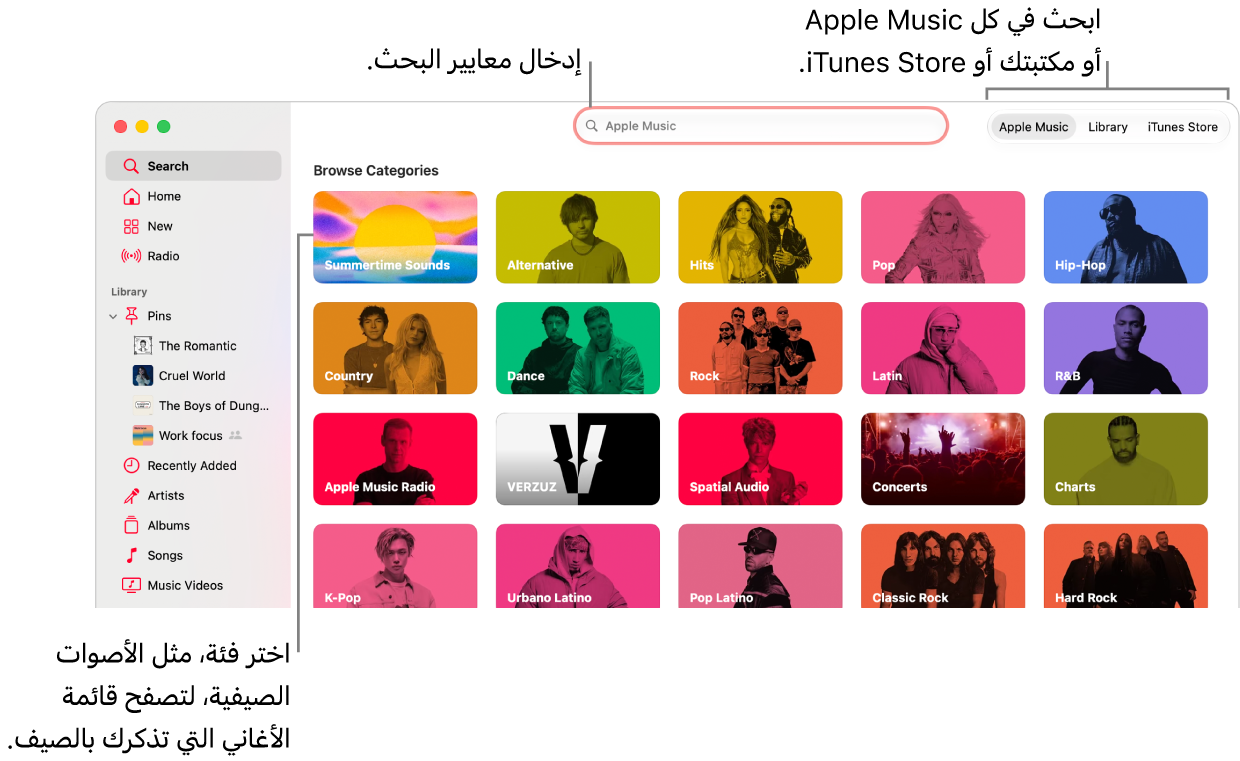This screenshot has width=1240, height=761.
Task: Open the Rock category tile
Action: tap(760, 348)
